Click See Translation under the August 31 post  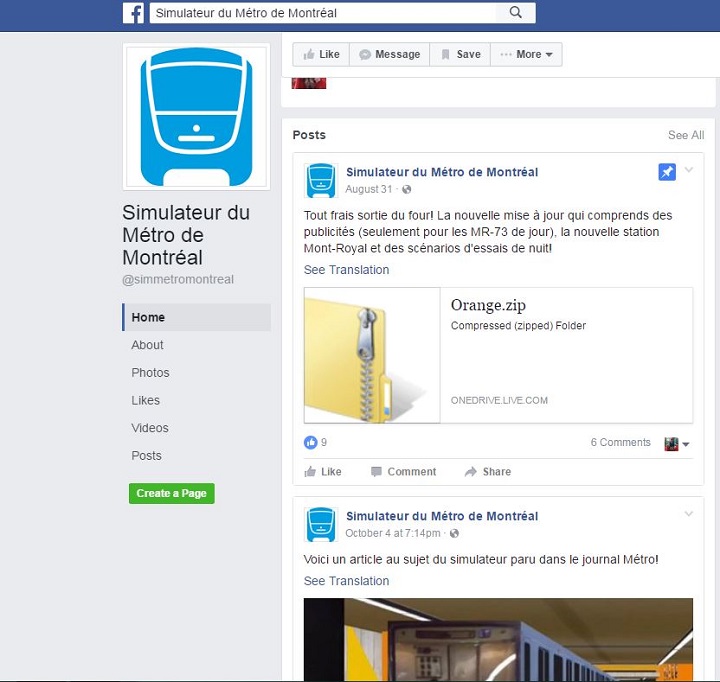click(346, 270)
